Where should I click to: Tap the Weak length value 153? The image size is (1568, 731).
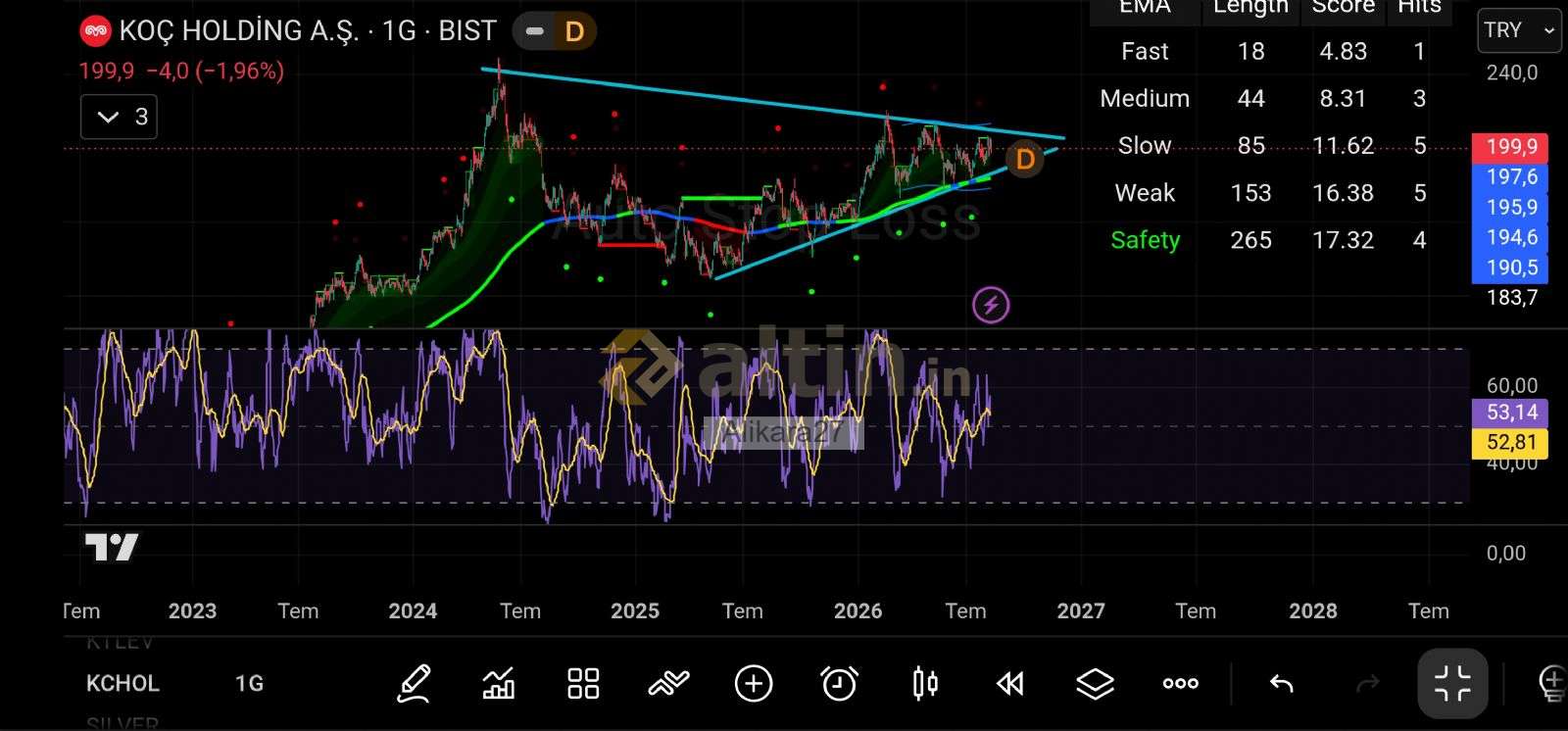(x=1251, y=193)
